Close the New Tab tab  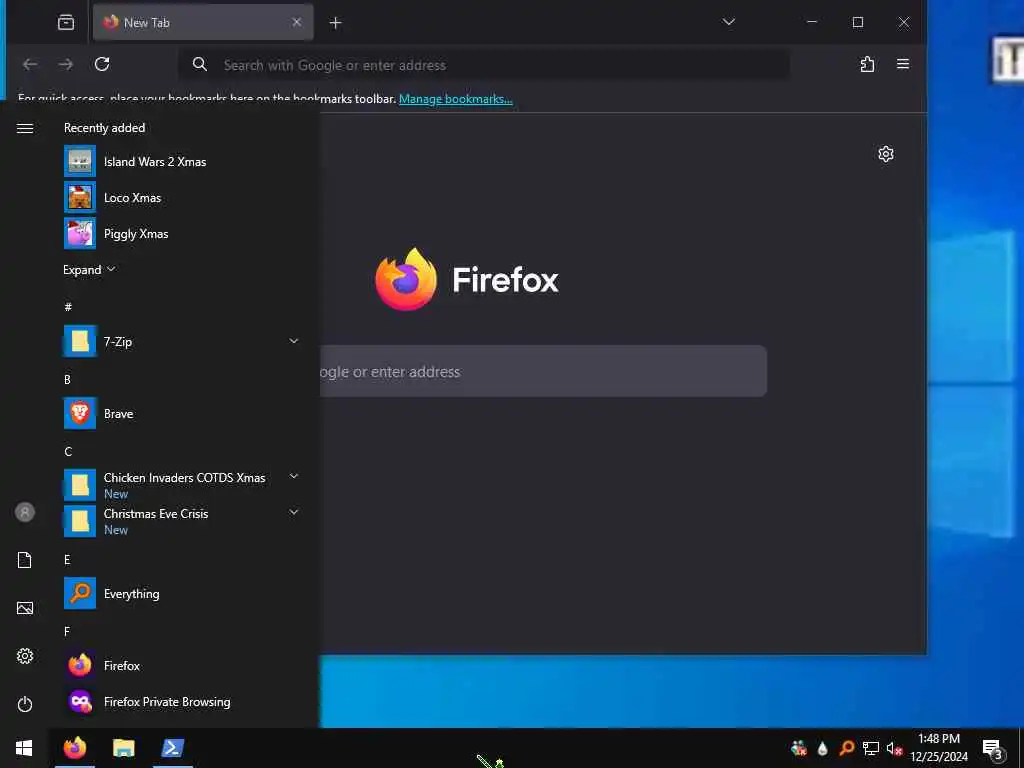(x=296, y=22)
